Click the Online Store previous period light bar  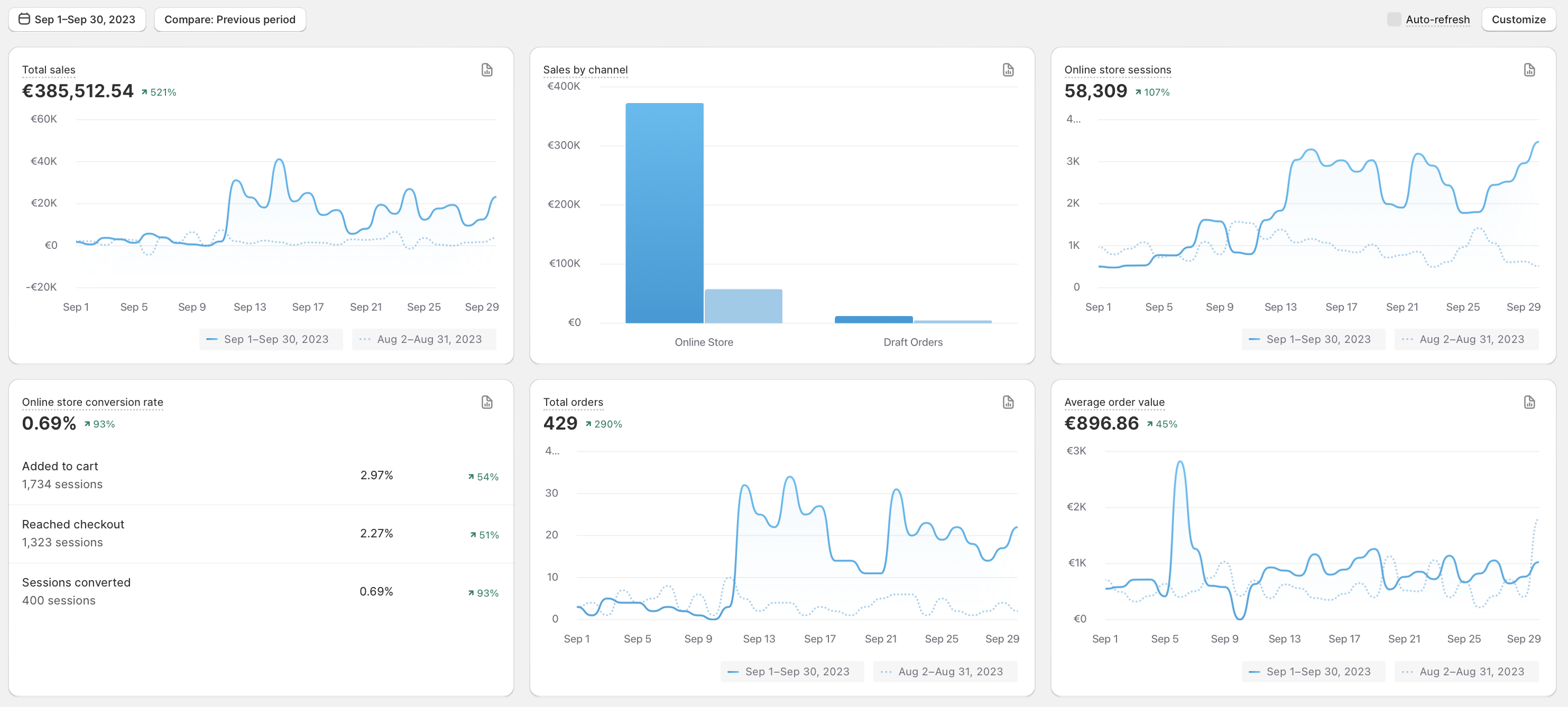[x=743, y=306]
